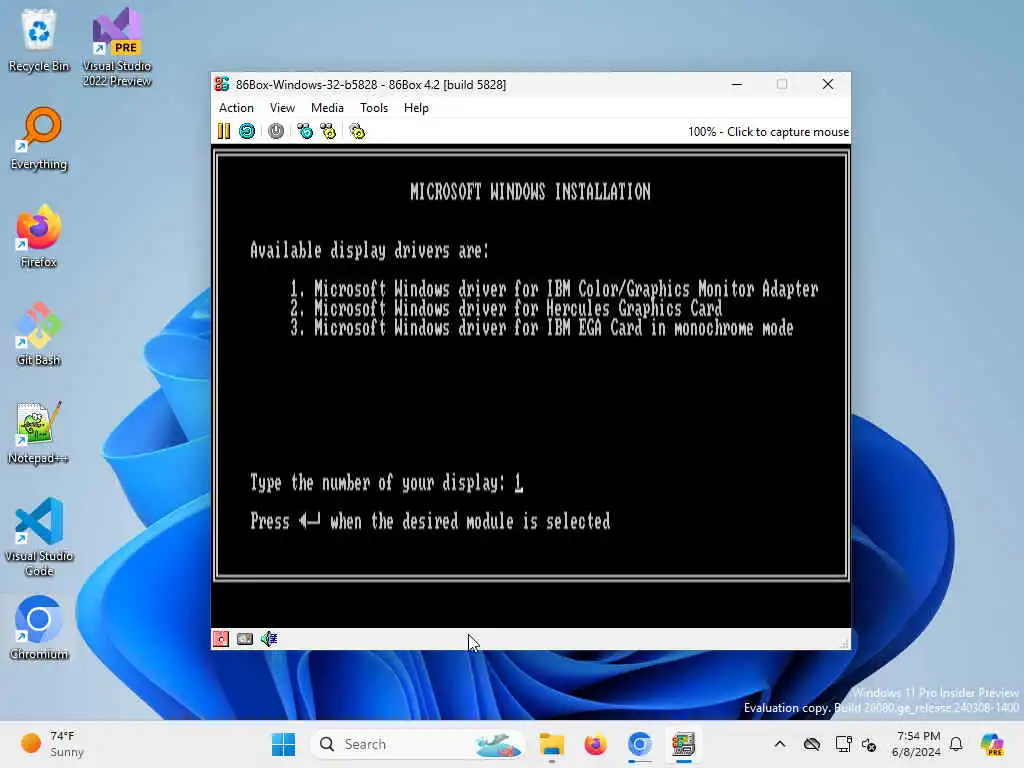The width and height of the screenshot is (1024, 768).
Task: Open the clock showing 7:54 PM
Action: pyautogui.click(x=917, y=744)
